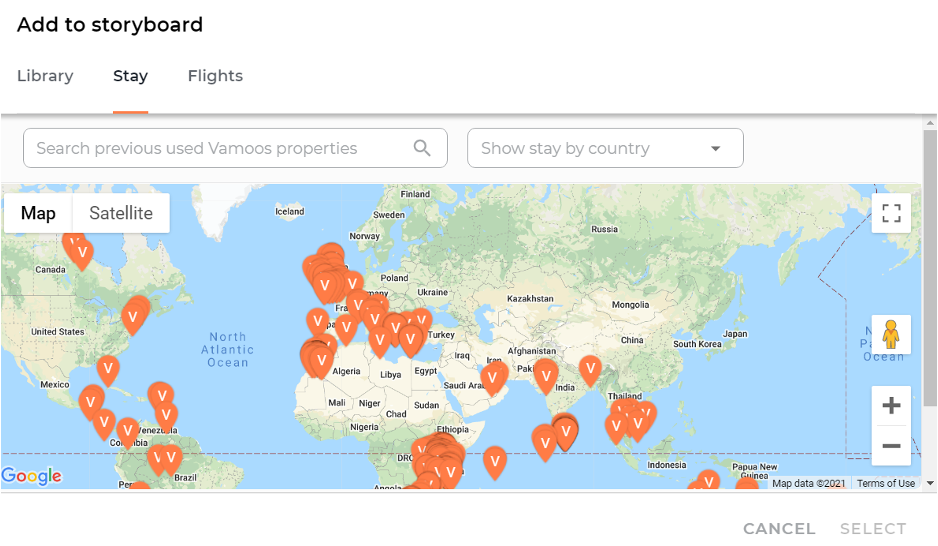The image size is (938, 546).
Task: Focus the Search previous used Vamoos properties field
Action: pos(235,148)
